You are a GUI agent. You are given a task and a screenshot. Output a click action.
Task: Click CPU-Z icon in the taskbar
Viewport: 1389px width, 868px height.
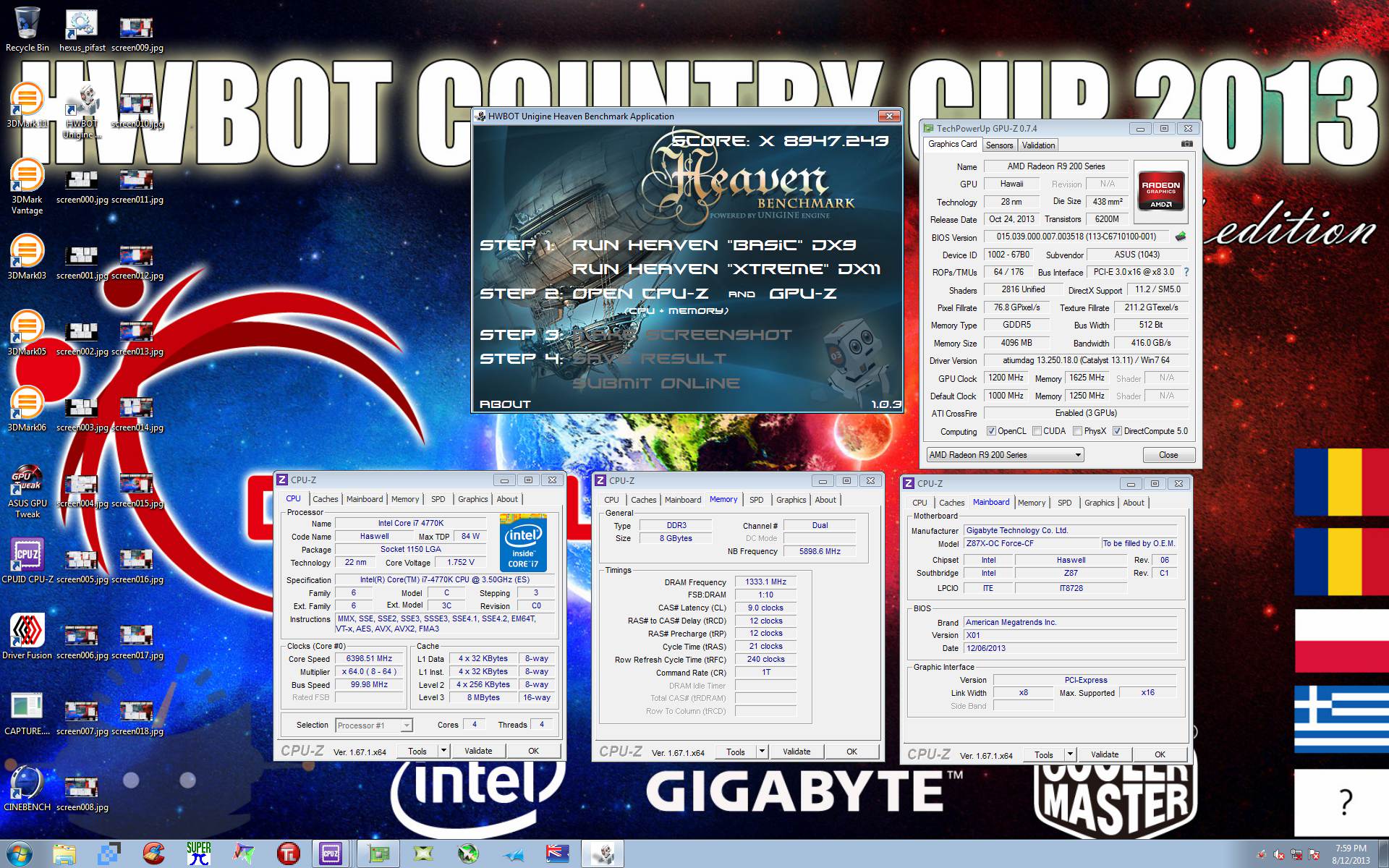[331, 854]
